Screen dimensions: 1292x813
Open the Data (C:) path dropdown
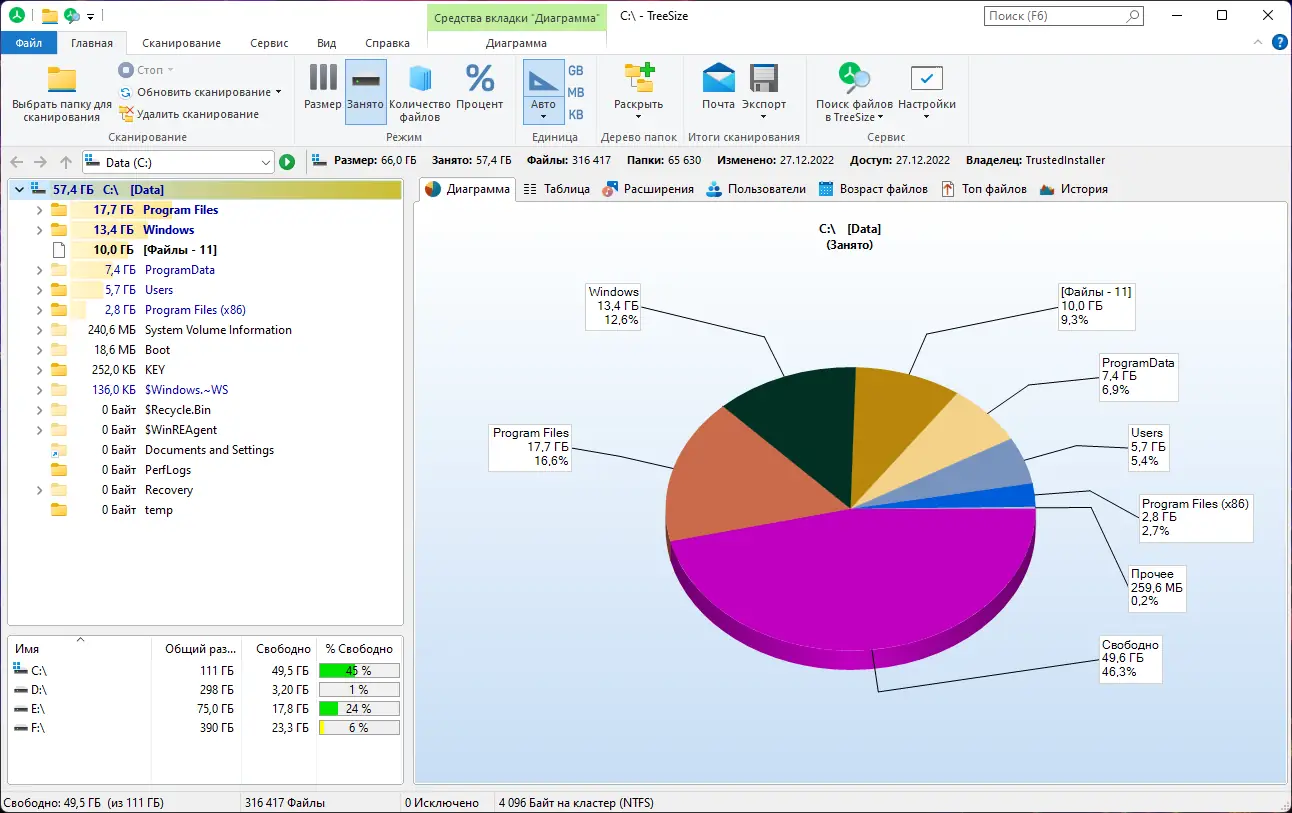click(x=265, y=162)
